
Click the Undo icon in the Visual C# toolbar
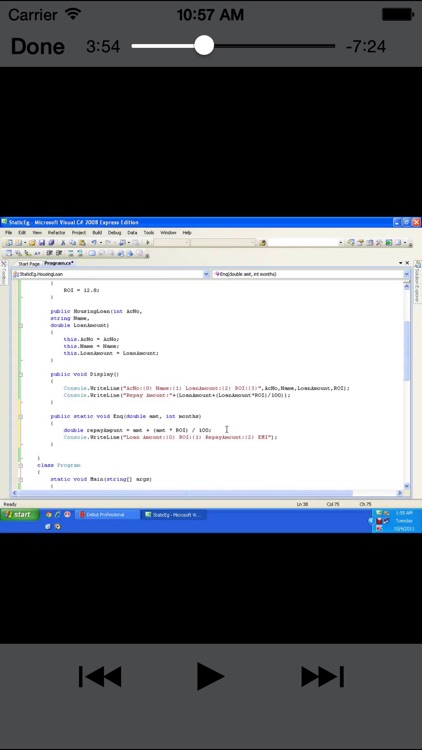click(94, 243)
